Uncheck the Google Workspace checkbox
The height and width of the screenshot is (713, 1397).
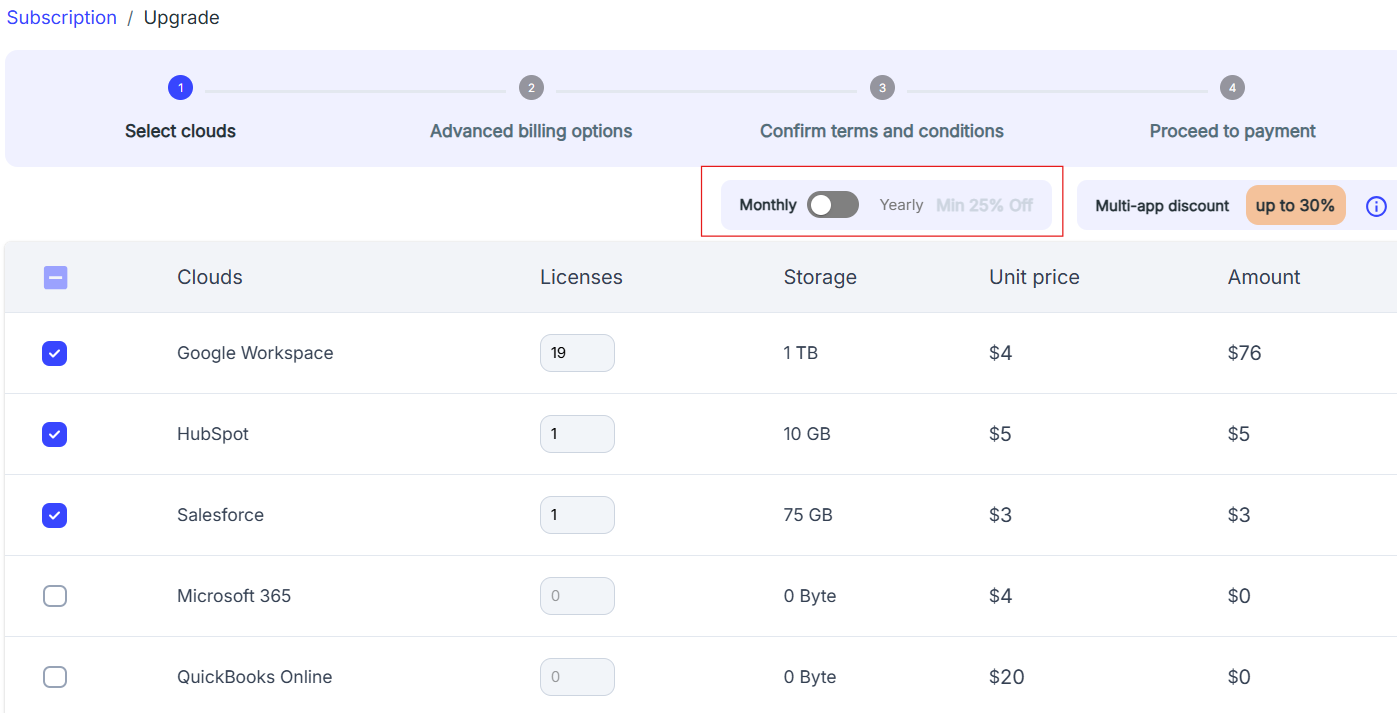55,353
